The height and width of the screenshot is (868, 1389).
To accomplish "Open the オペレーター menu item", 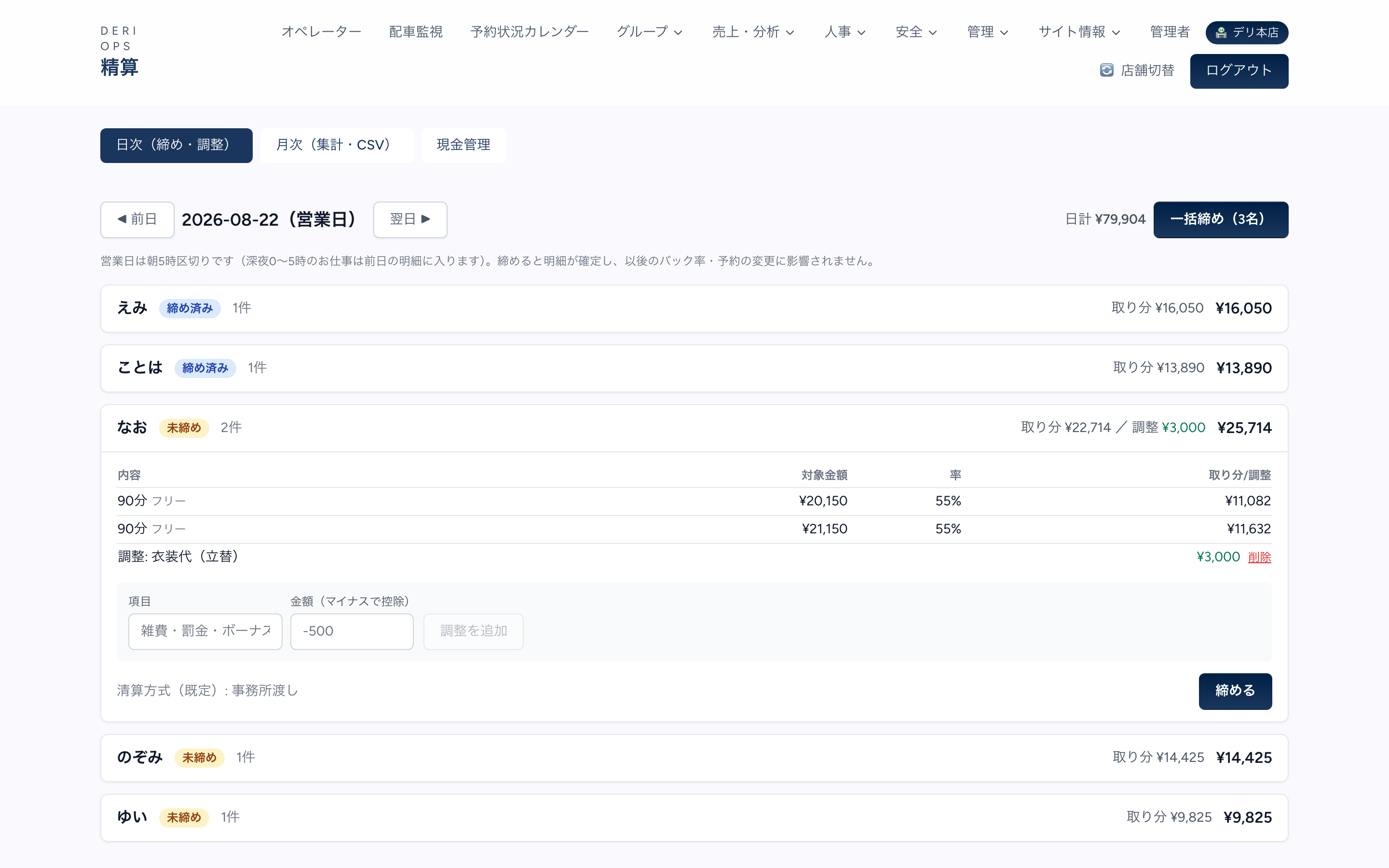I will point(321,31).
